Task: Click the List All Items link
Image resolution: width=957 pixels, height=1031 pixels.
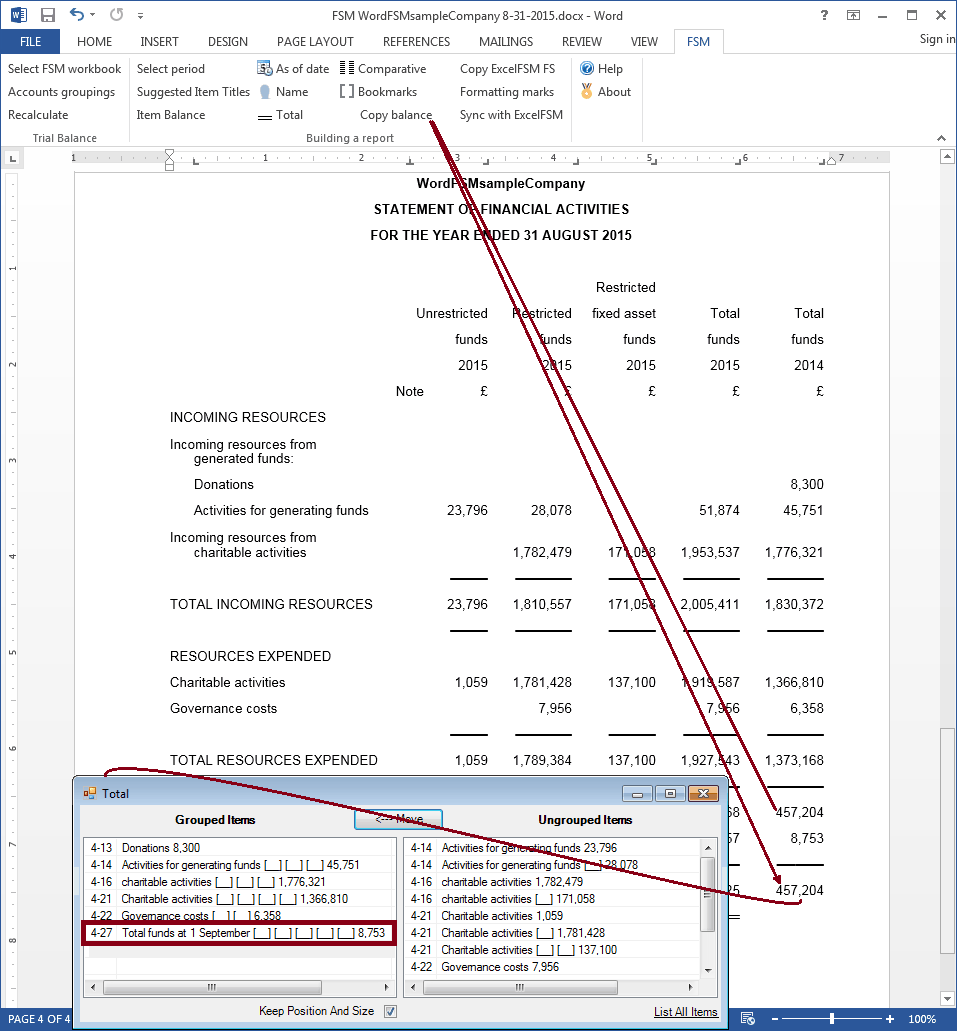Action: click(685, 1012)
